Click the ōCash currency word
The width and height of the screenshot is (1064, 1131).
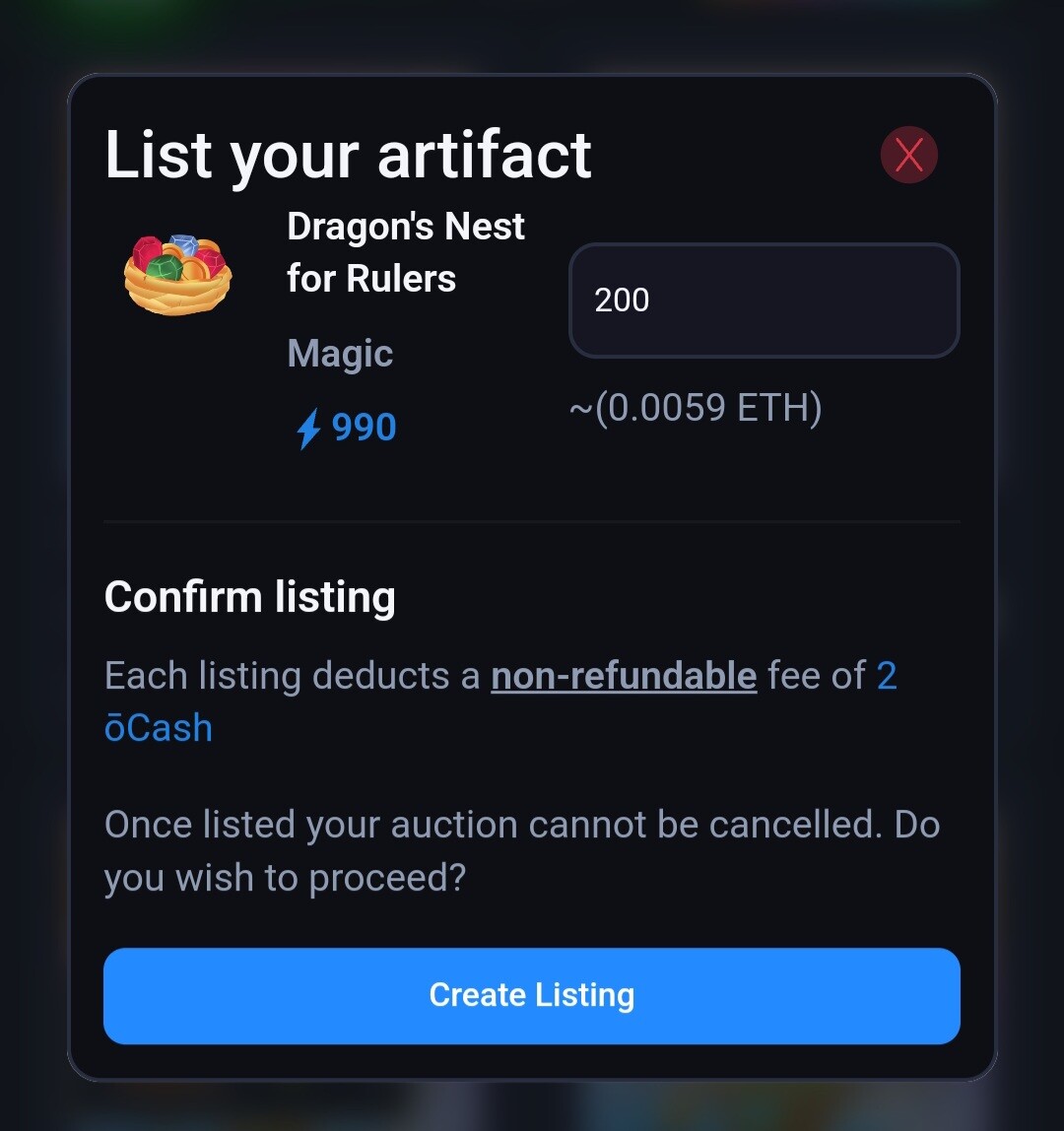pyautogui.click(x=158, y=728)
